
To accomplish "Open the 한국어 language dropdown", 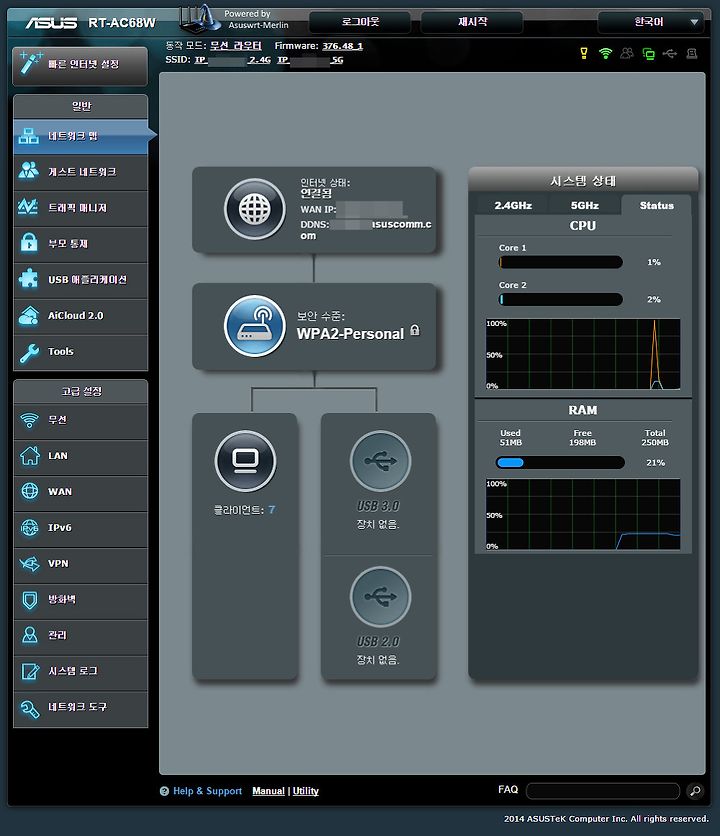I will 651,22.
